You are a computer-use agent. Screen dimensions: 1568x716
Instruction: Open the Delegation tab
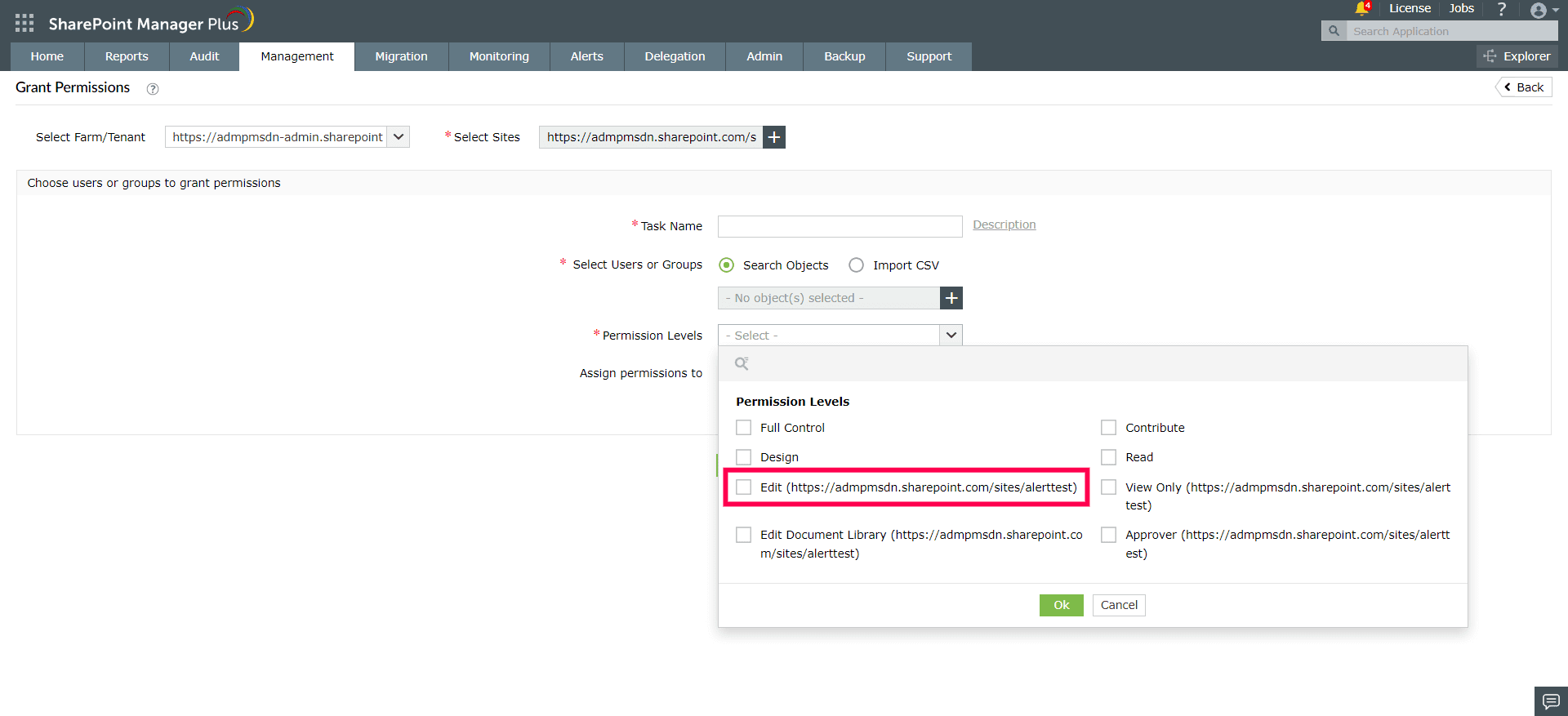(675, 56)
